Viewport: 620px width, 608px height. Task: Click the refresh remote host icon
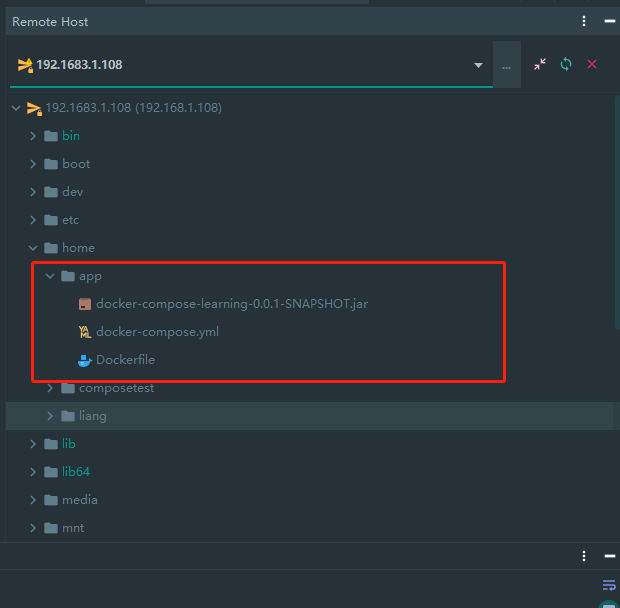pyautogui.click(x=566, y=64)
